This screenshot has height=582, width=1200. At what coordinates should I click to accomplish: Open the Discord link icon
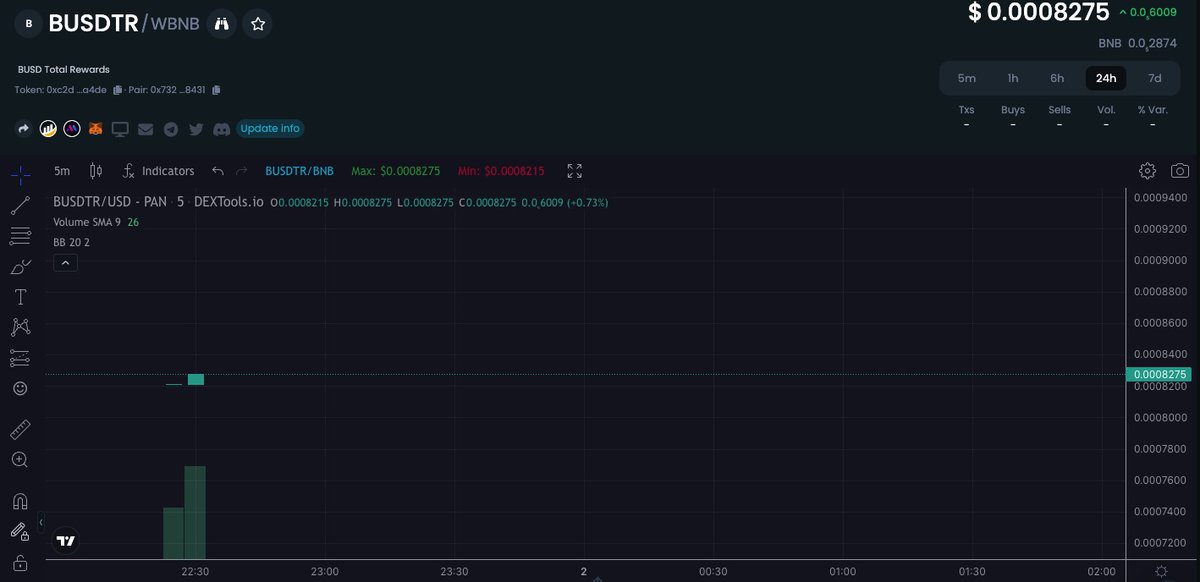(x=221, y=129)
